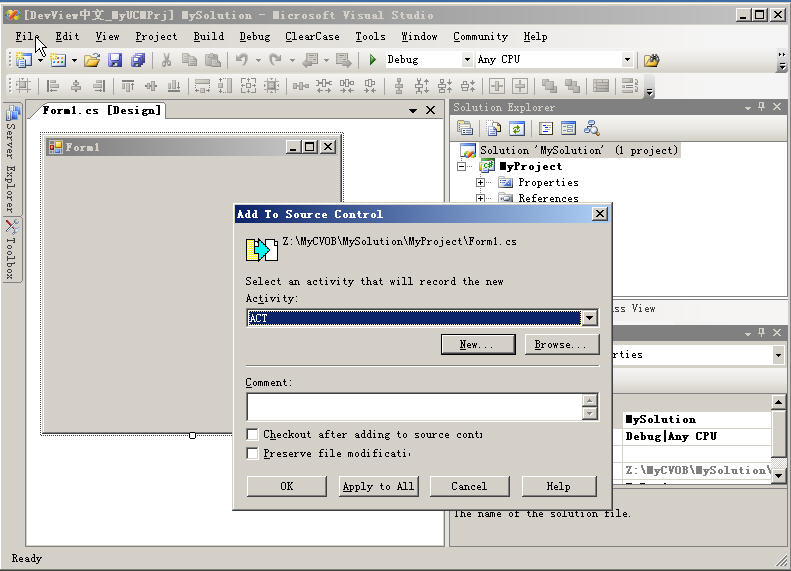
Task: Click the Cancel button in the dialog
Action: tap(469, 486)
